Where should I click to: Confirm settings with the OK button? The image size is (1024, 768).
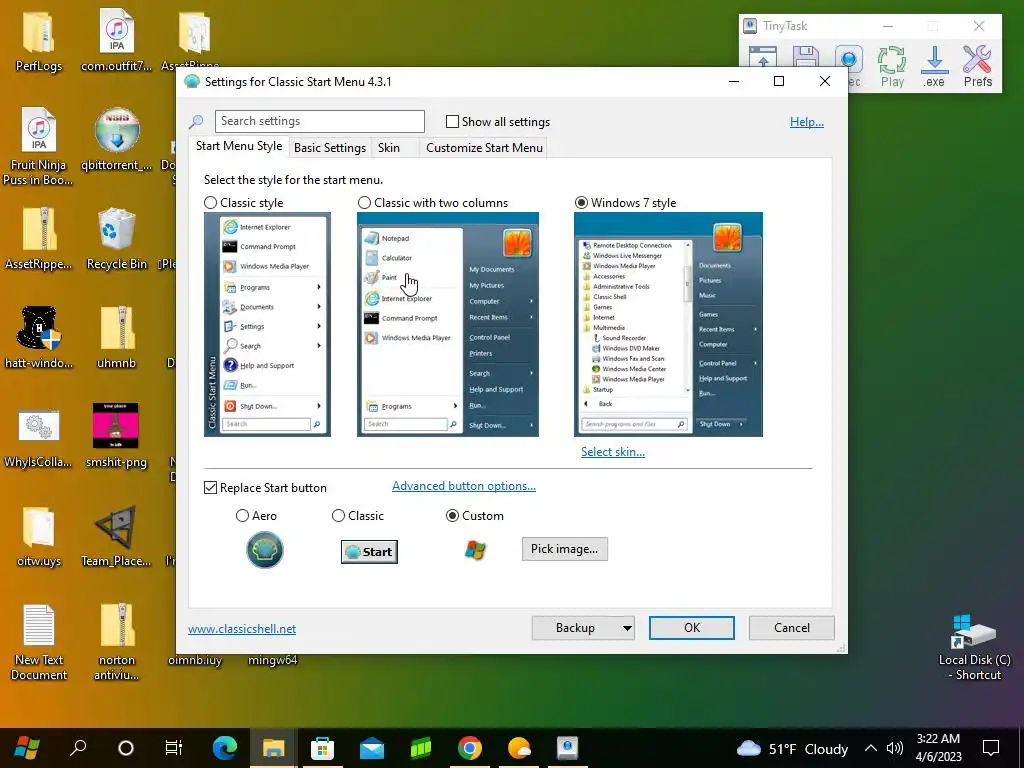coord(692,628)
